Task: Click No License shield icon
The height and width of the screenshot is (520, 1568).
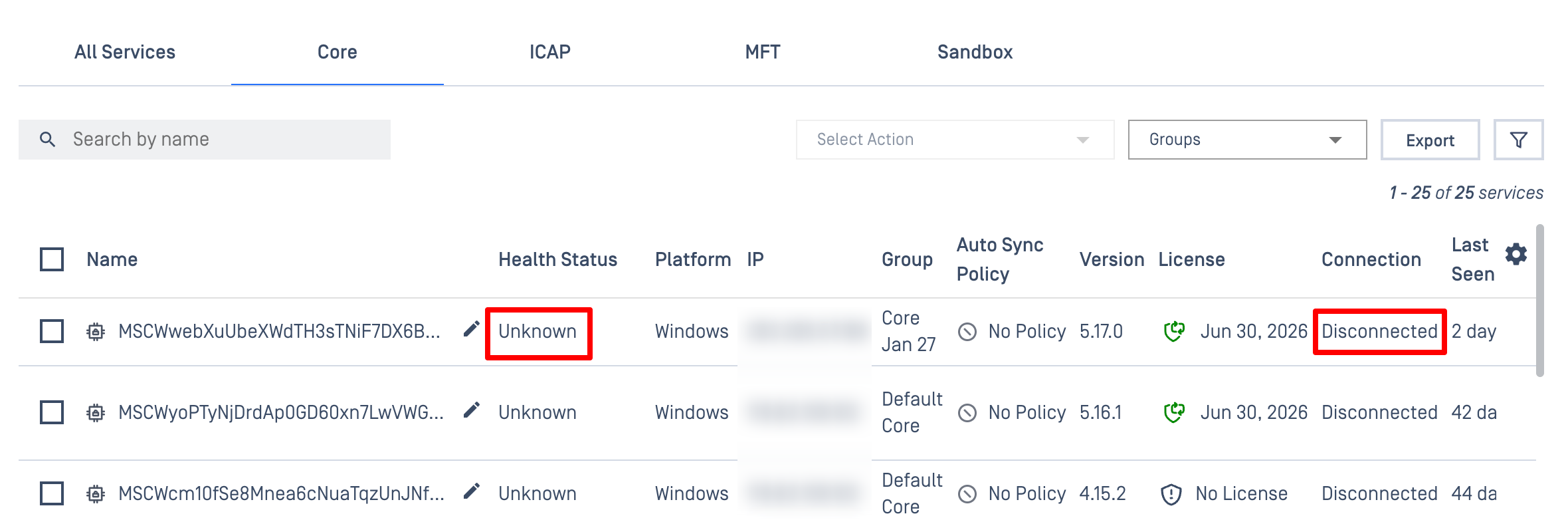Action: coord(1171,494)
